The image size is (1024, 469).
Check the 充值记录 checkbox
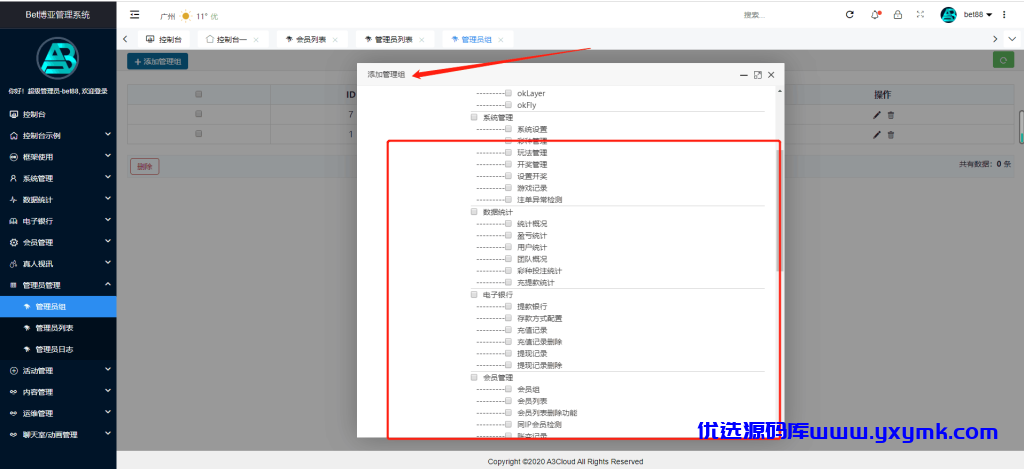pyautogui.click(x=508, y=330)
